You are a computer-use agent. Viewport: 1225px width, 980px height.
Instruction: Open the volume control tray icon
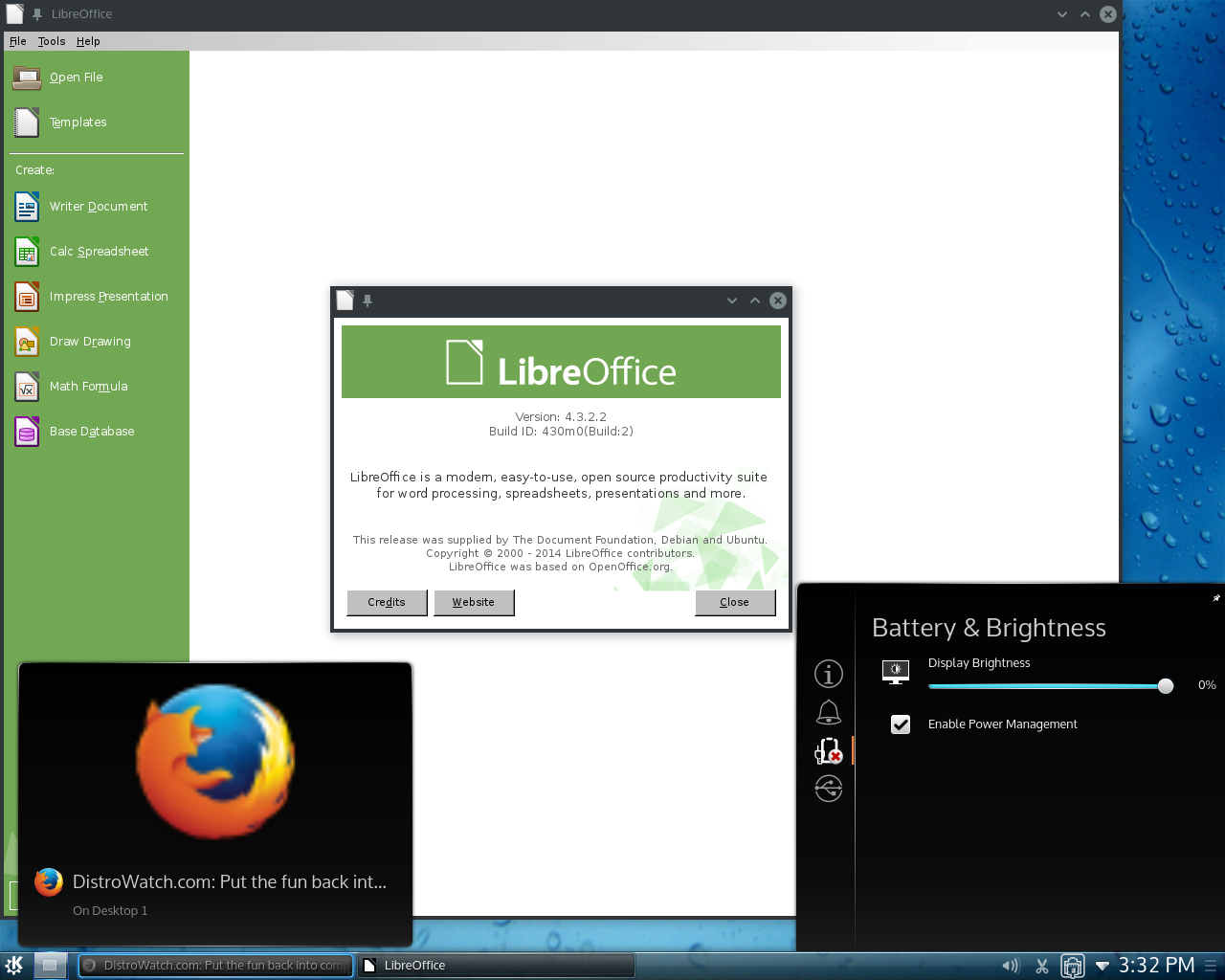pos(1011,966)
